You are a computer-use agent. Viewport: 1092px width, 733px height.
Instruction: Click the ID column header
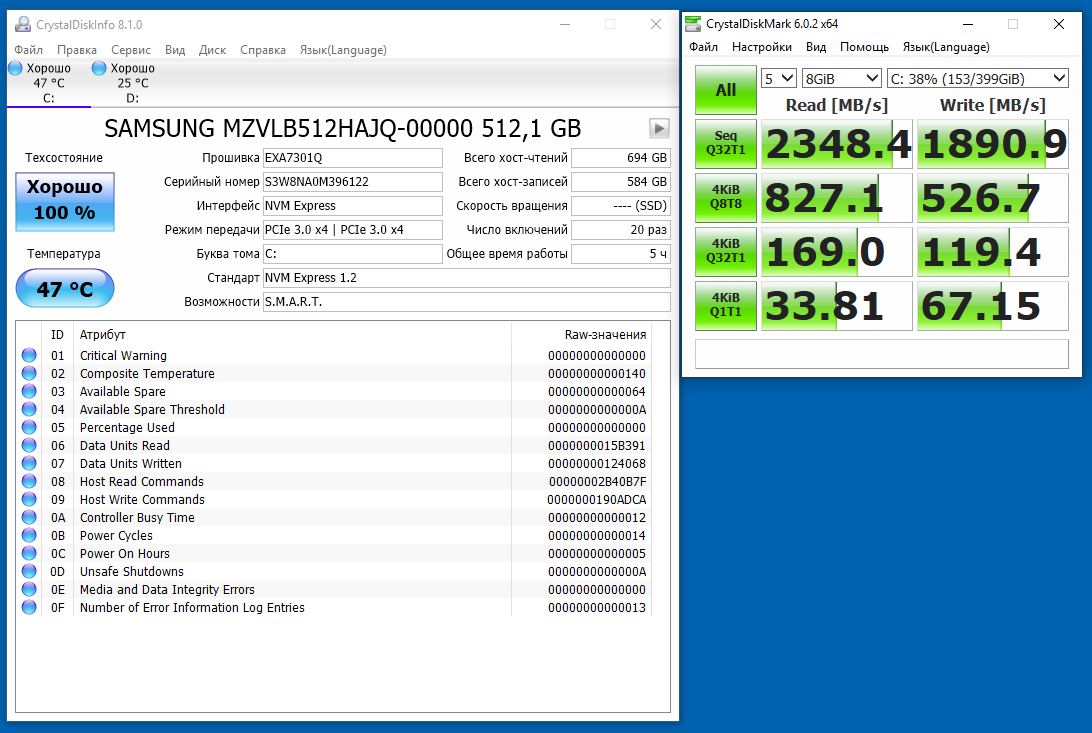(x=57, y=335)
